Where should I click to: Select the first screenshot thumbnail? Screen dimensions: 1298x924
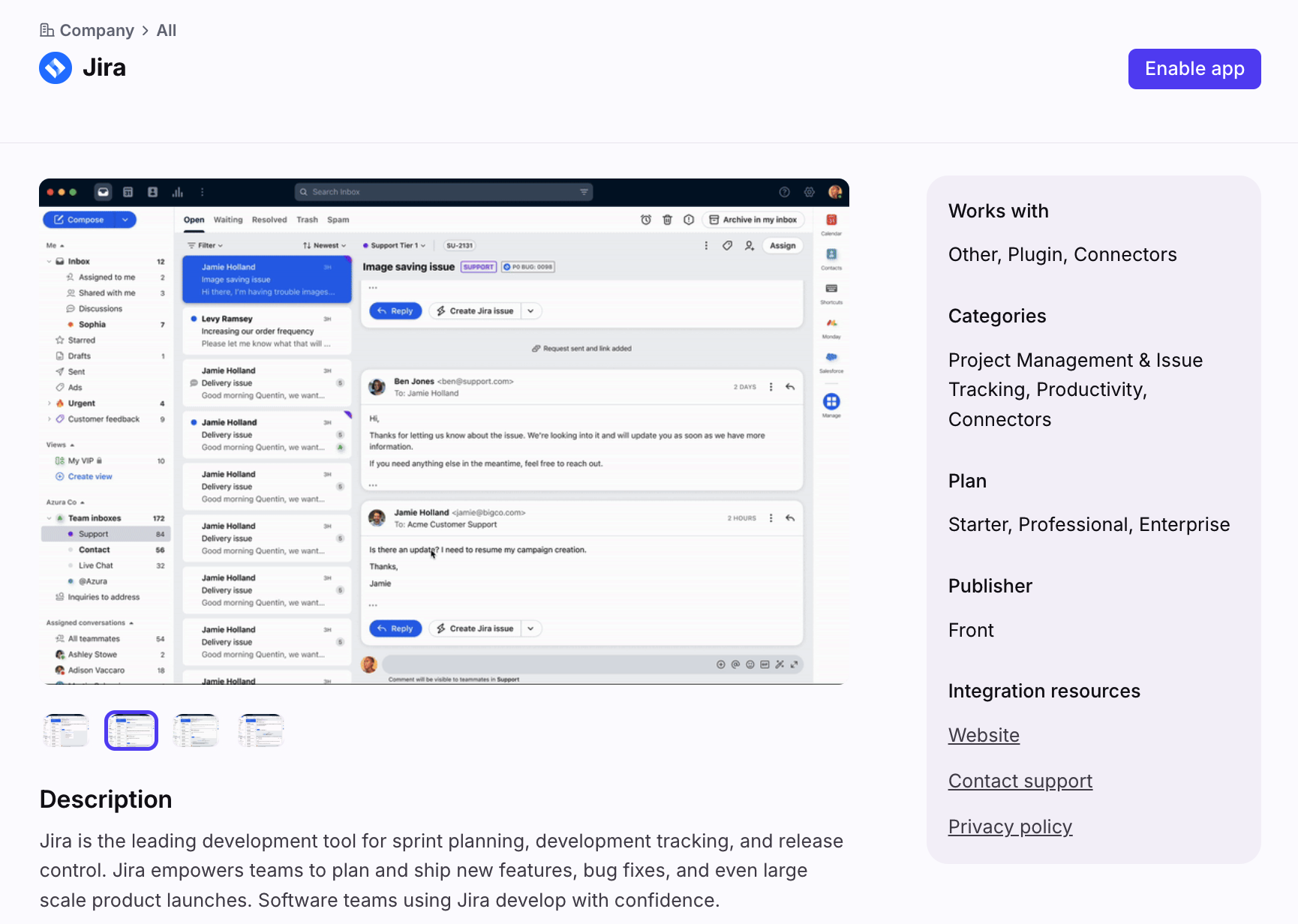coord(66,730)
